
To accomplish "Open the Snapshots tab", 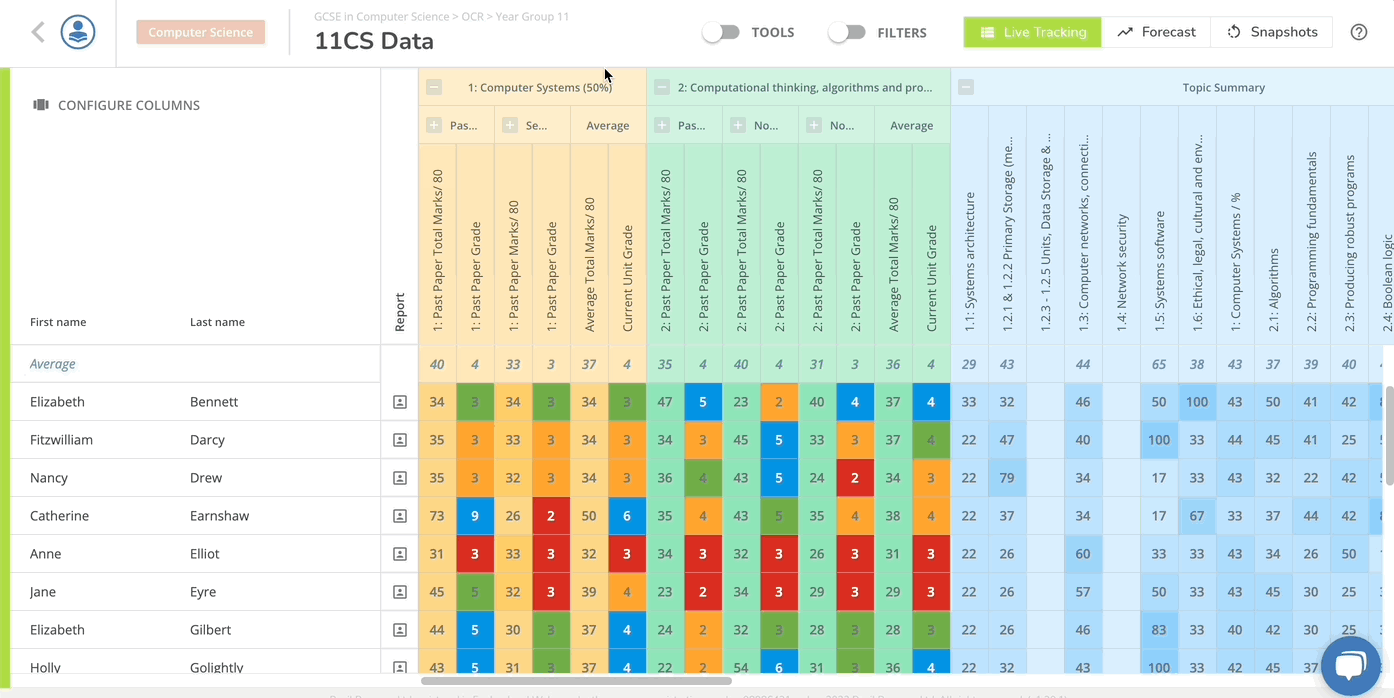I will click(1272, 32).
